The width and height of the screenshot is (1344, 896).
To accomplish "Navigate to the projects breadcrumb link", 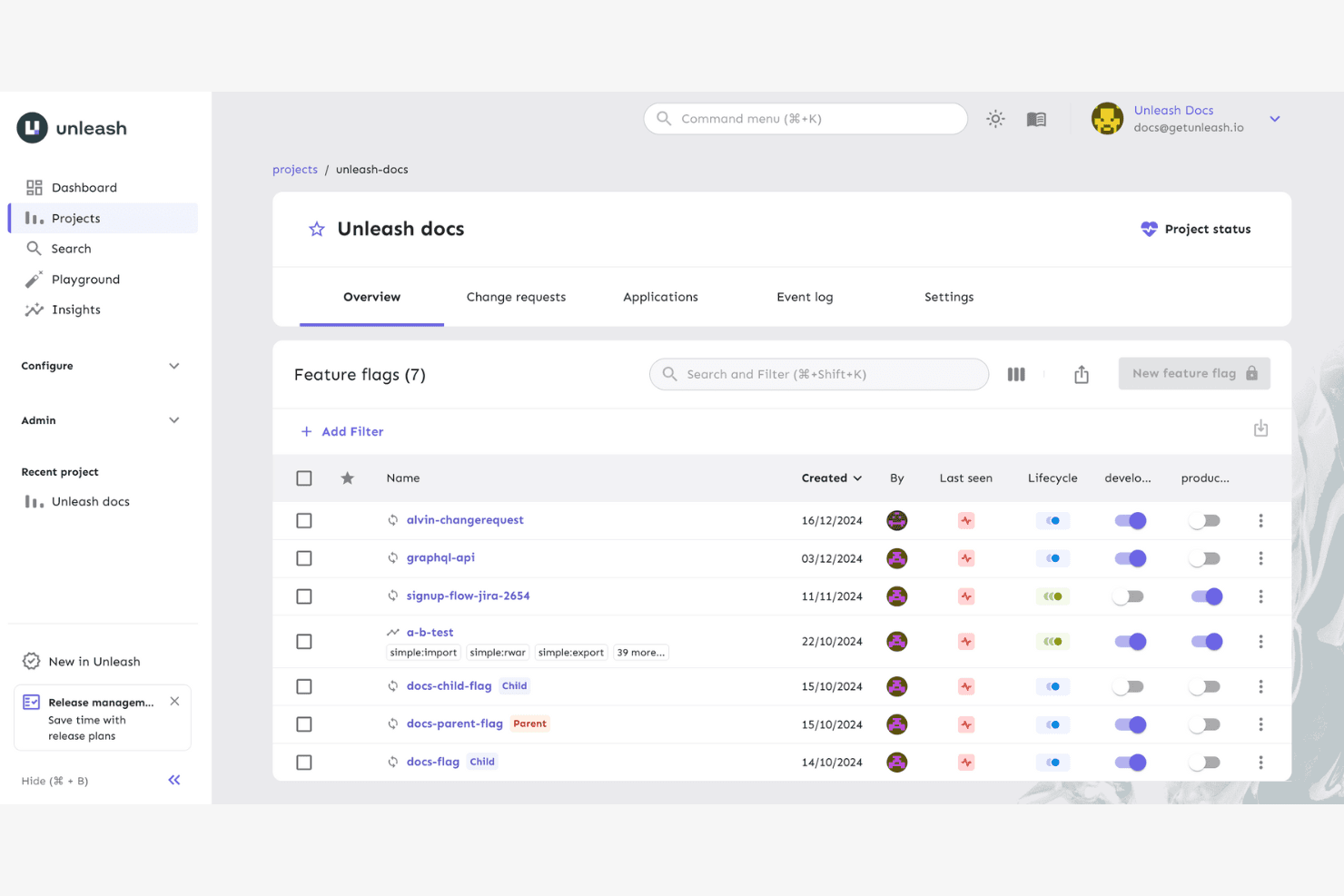I will (x=295, y=170).
